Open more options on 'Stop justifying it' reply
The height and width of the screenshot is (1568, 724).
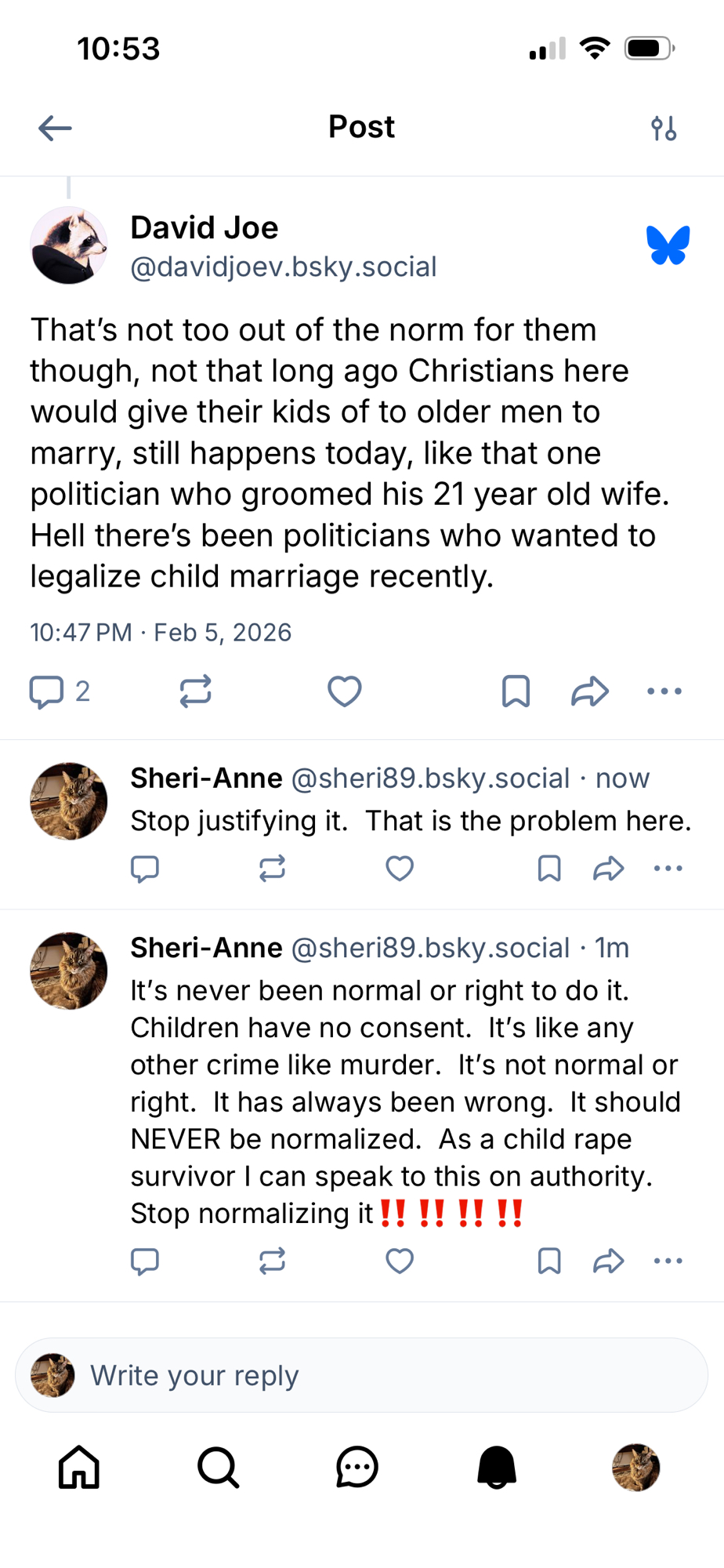[x=668, y=869]
